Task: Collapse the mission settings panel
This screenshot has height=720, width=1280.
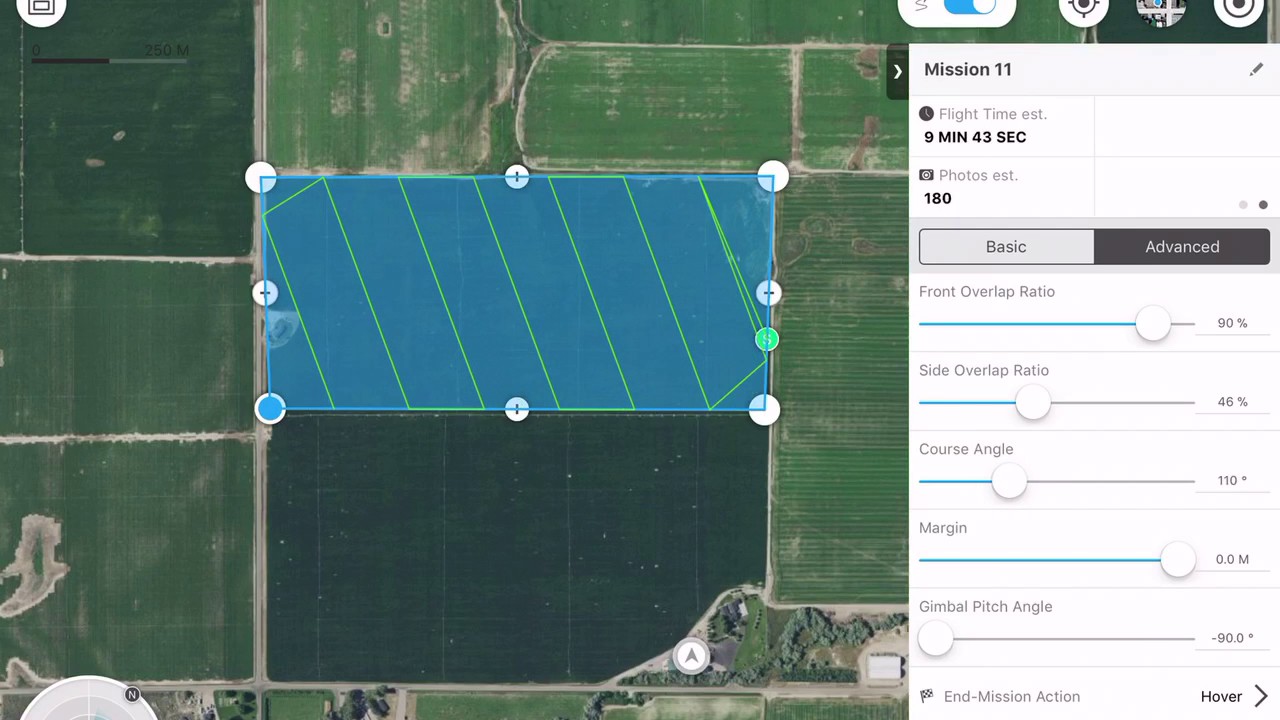Action: tap(897, 71)
